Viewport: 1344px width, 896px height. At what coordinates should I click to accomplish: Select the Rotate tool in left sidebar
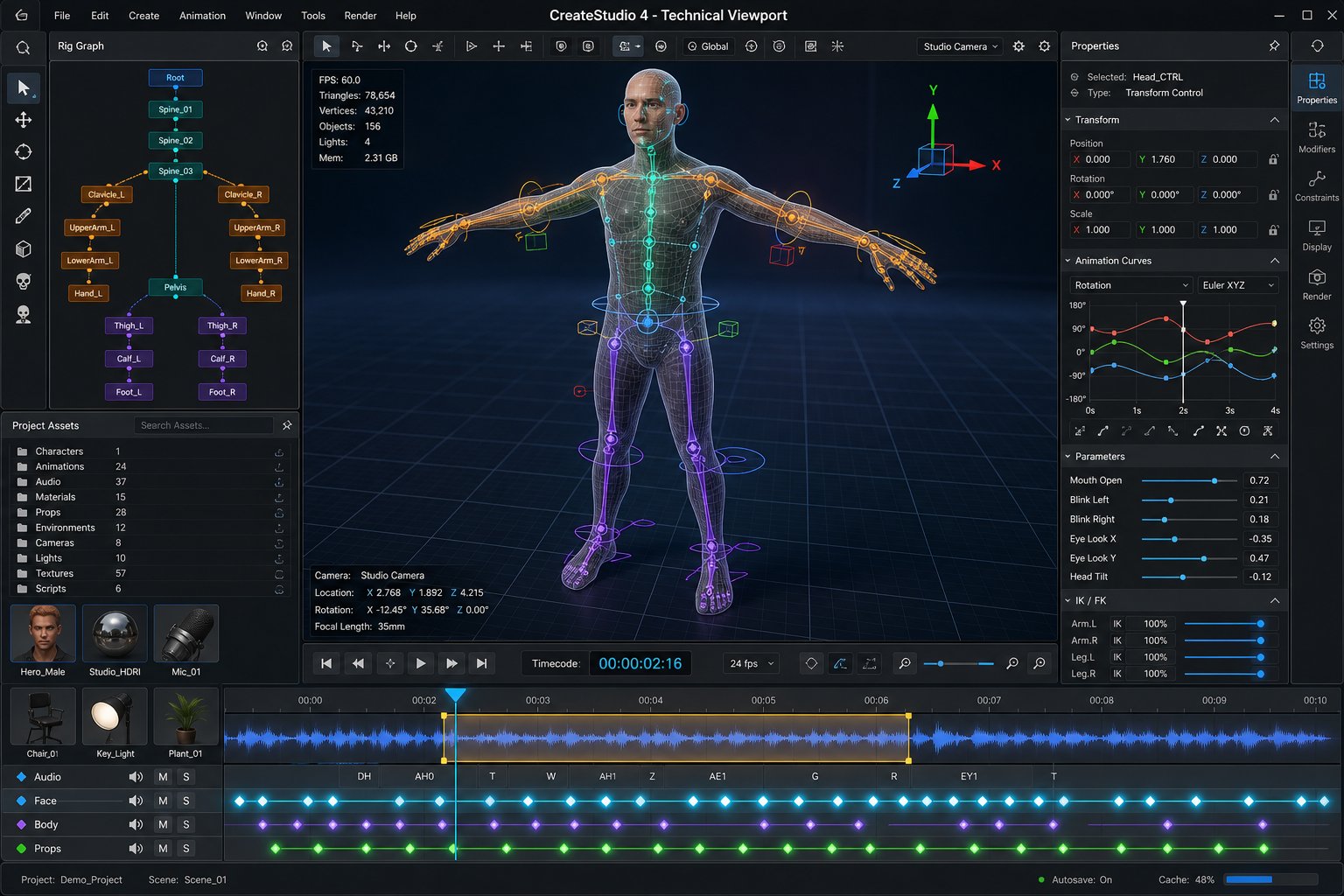click(x=24, y=152)
